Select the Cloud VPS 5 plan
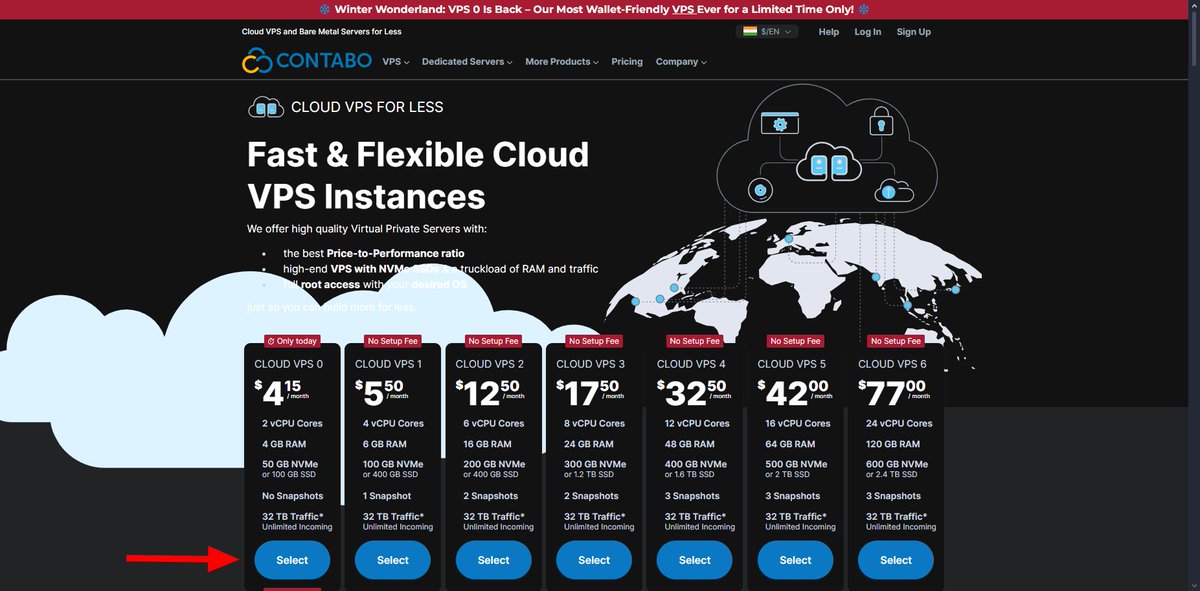Image resolution: width=1200 pixels, height=591 pixels. (x=796, y=560)
